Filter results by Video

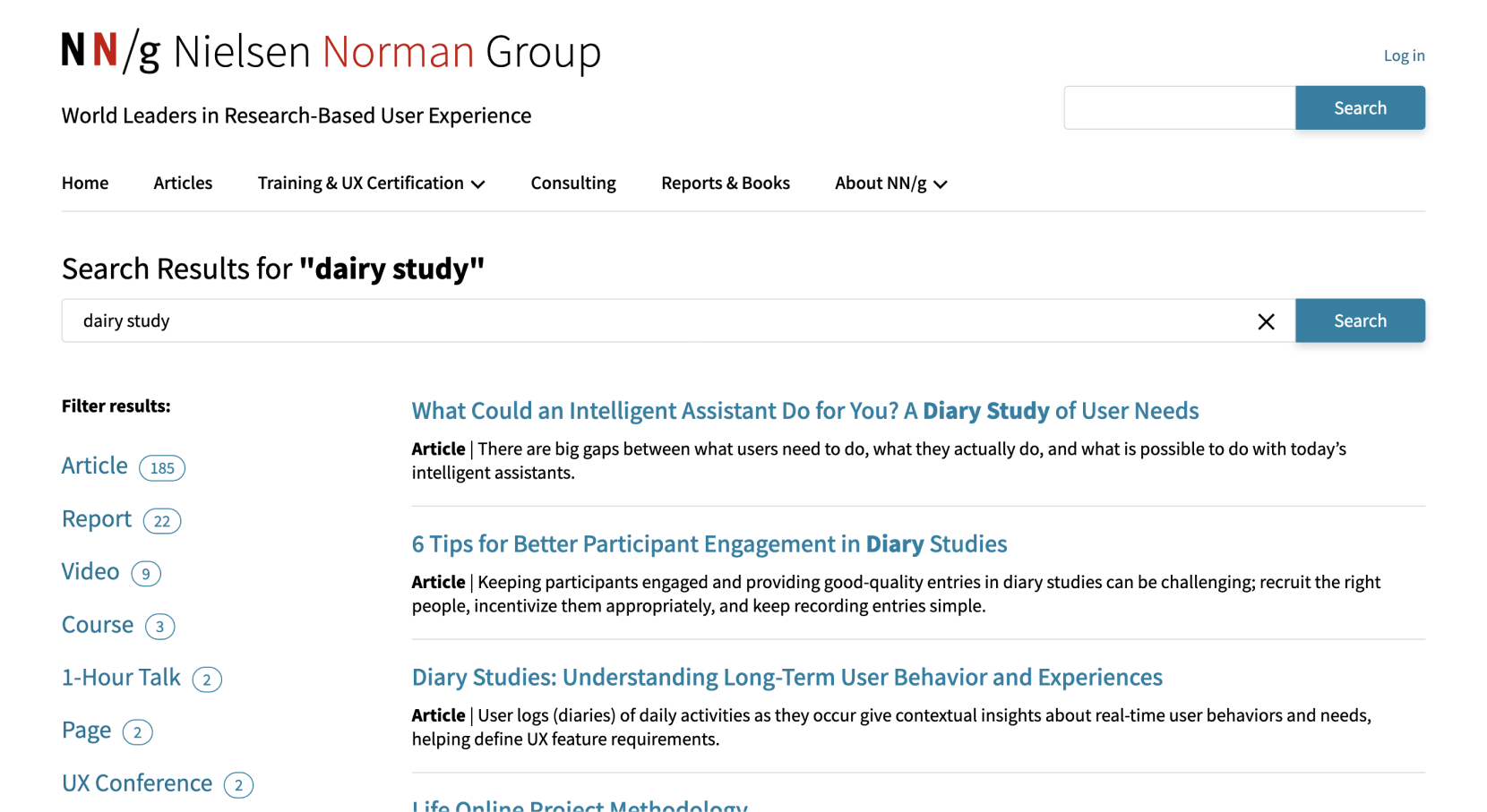(x=90, y=571)
